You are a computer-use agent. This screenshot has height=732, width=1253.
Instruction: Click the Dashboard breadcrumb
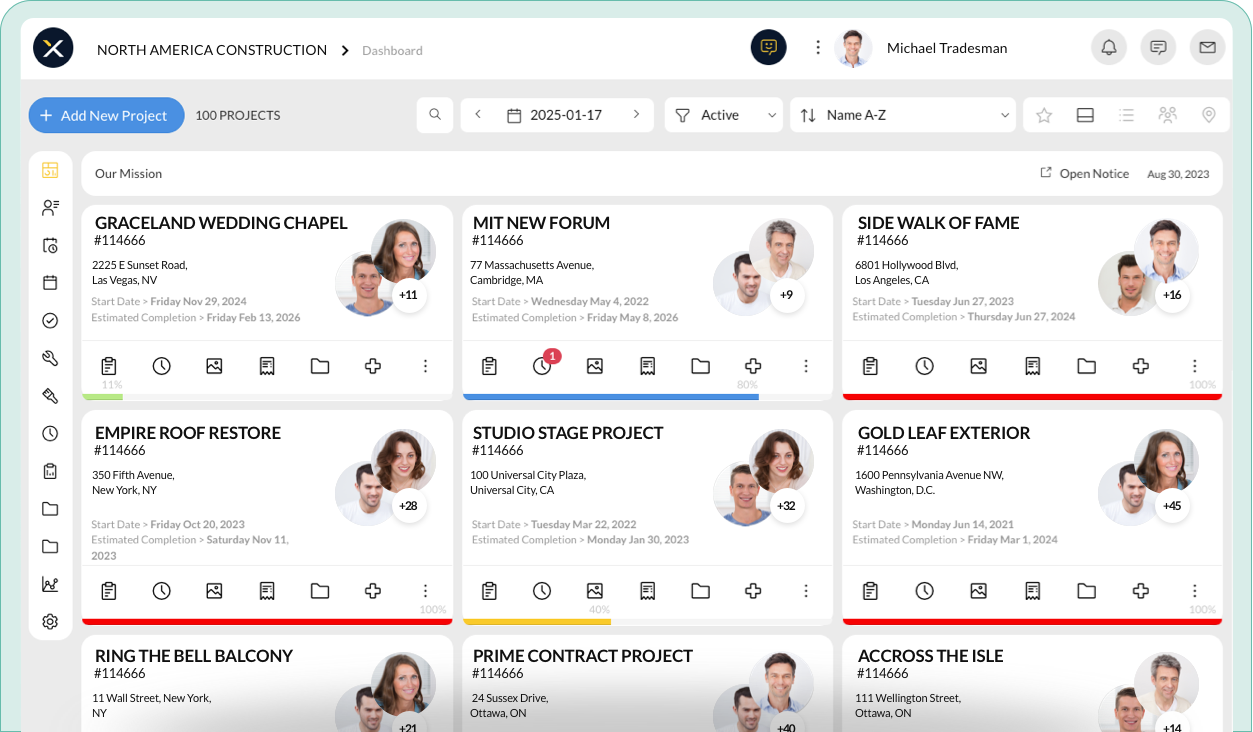pos(392,50)
